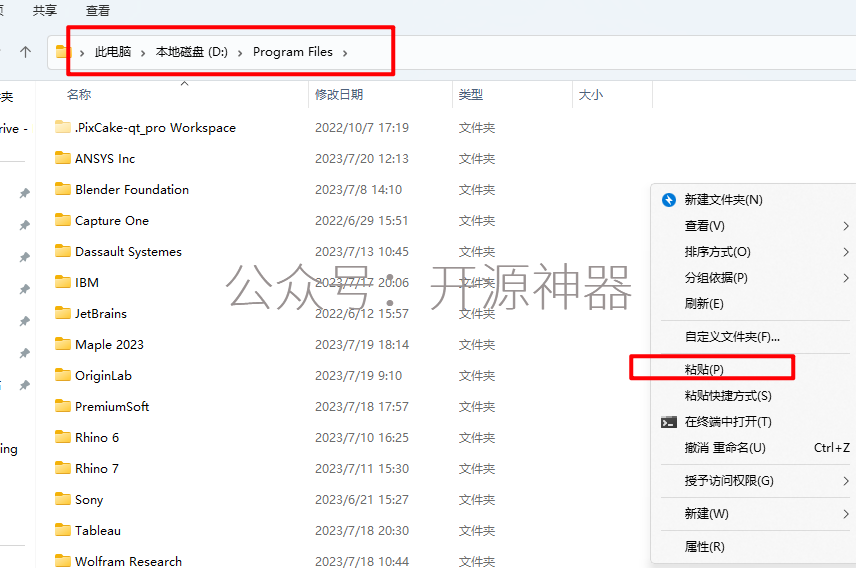Click the 文件夹 type of OriginLab

point(477,376)
